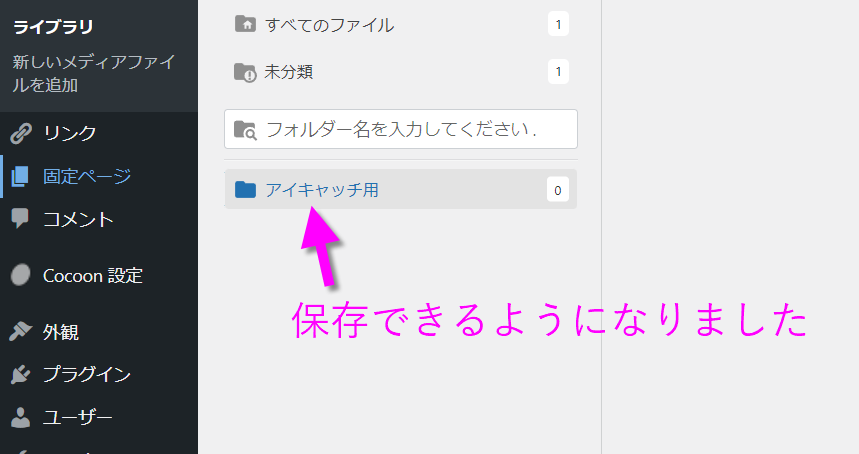Click the warning folder icon for 未分類
Viewport: 859px width, 454px height.
tap(245, 72)
